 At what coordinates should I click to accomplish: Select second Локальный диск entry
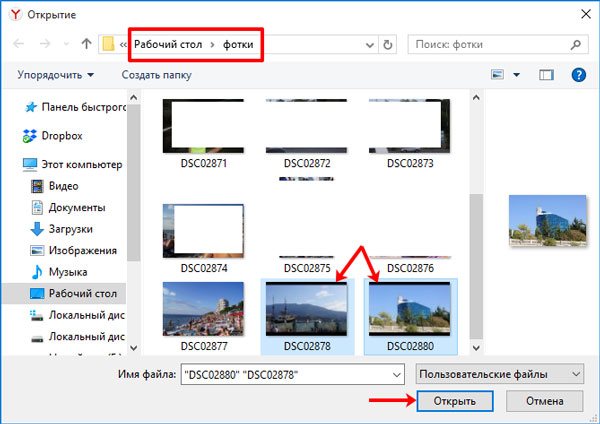(77, 337)
